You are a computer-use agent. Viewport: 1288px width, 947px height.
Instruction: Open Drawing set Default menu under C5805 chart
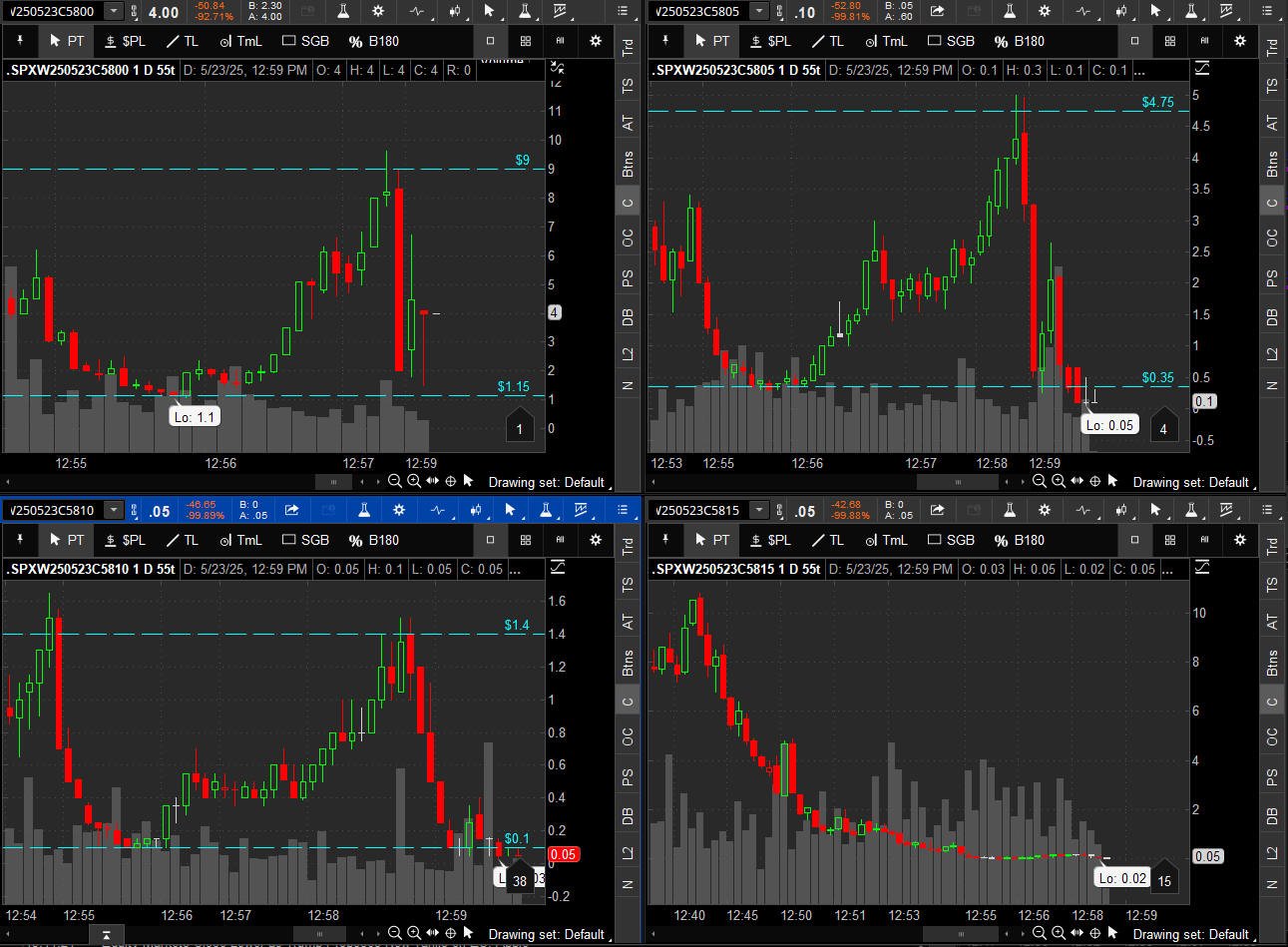coord(1192,482)
